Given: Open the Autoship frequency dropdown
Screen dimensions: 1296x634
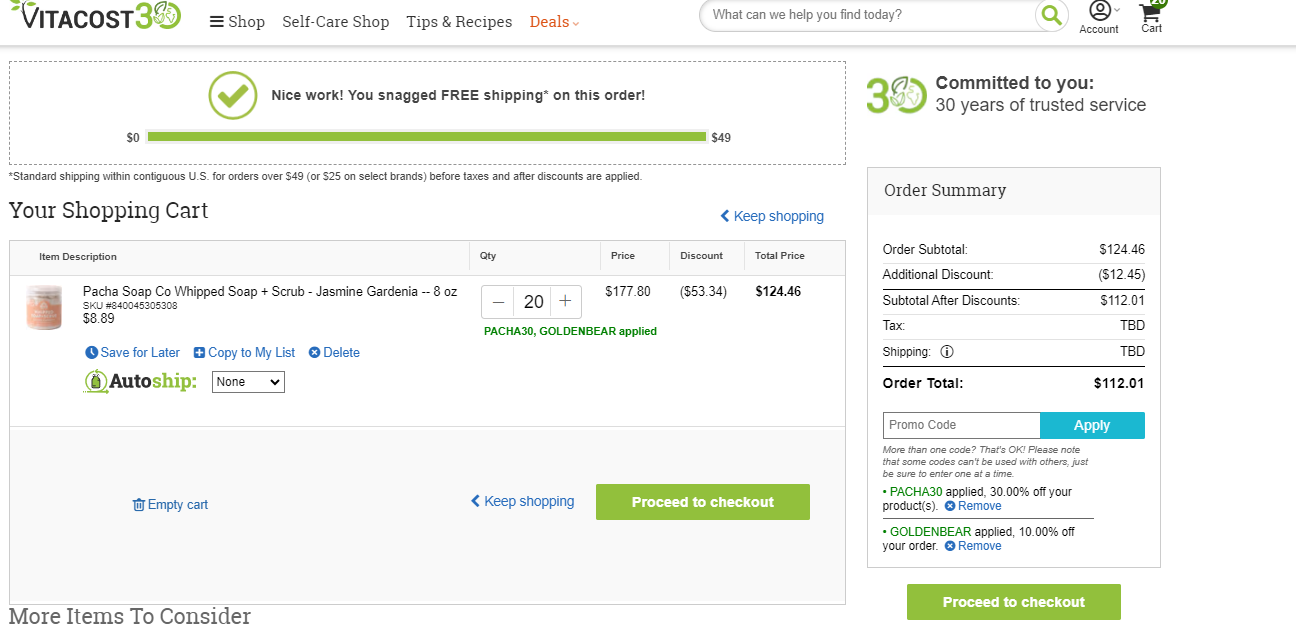Looking at the screenshot, I should (248, 382).
